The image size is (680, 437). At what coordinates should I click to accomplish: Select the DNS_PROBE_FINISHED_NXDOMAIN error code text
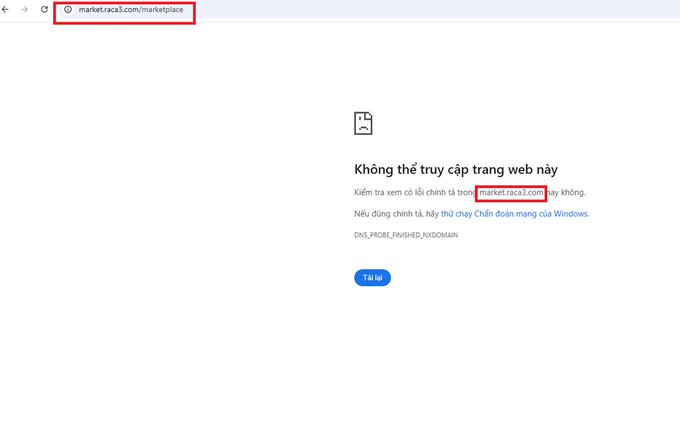(406, 235)
